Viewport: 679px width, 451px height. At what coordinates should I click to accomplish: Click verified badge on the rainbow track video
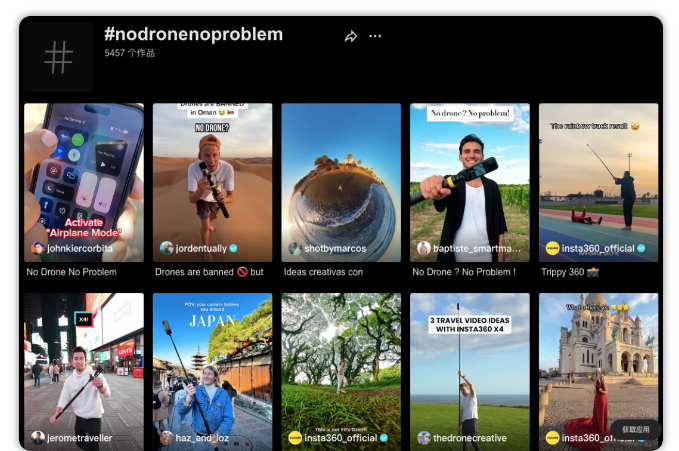(x=641, y=248)
